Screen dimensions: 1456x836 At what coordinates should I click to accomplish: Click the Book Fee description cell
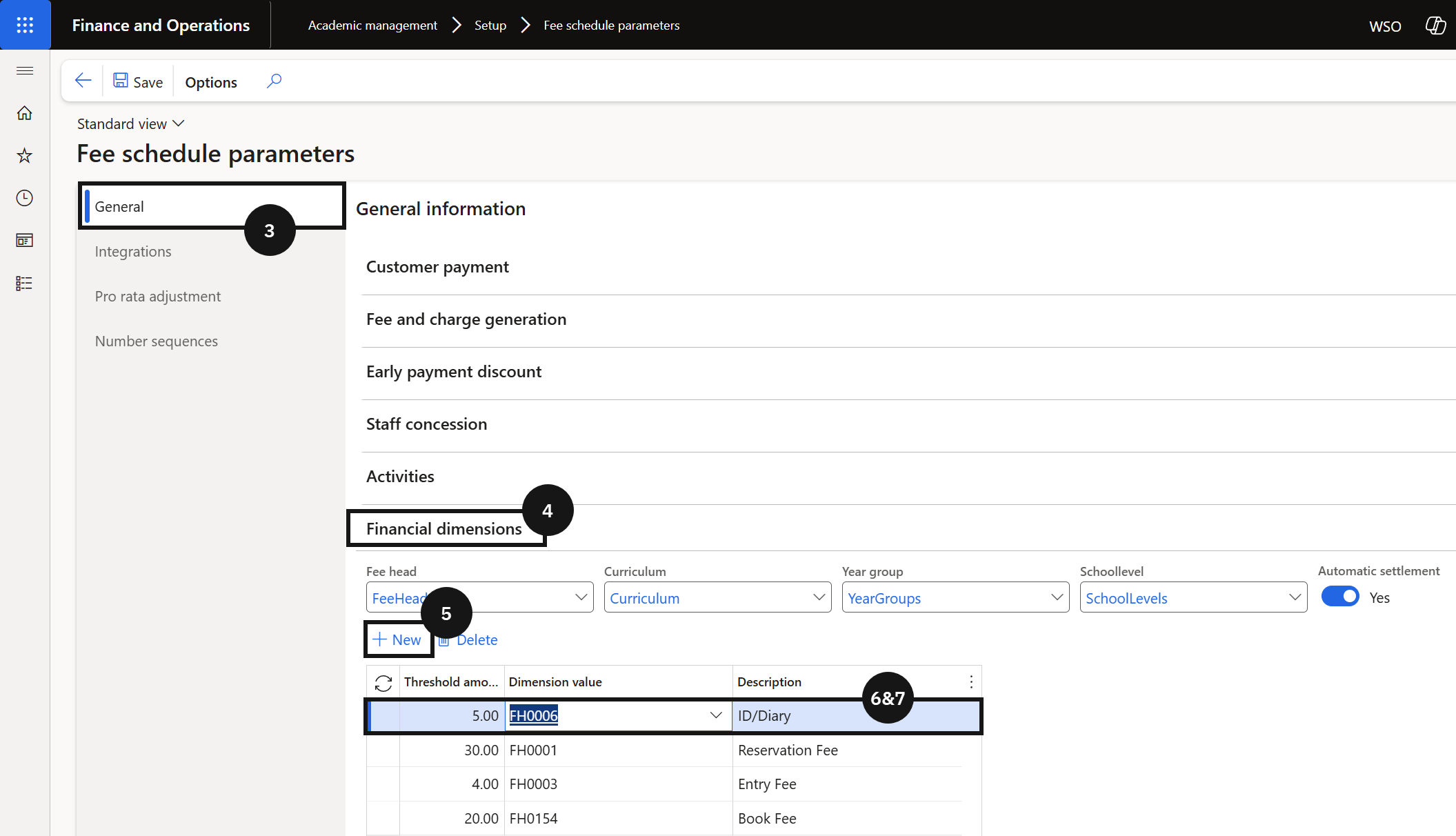click(x=847, y=819)
